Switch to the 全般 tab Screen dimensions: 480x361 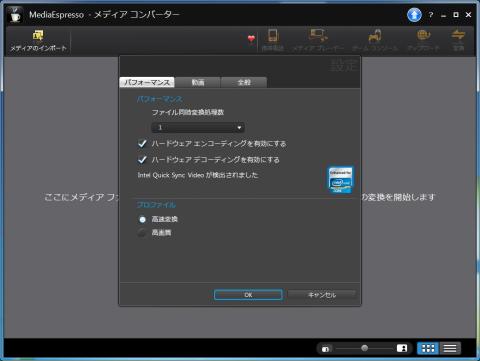[244, 82]
